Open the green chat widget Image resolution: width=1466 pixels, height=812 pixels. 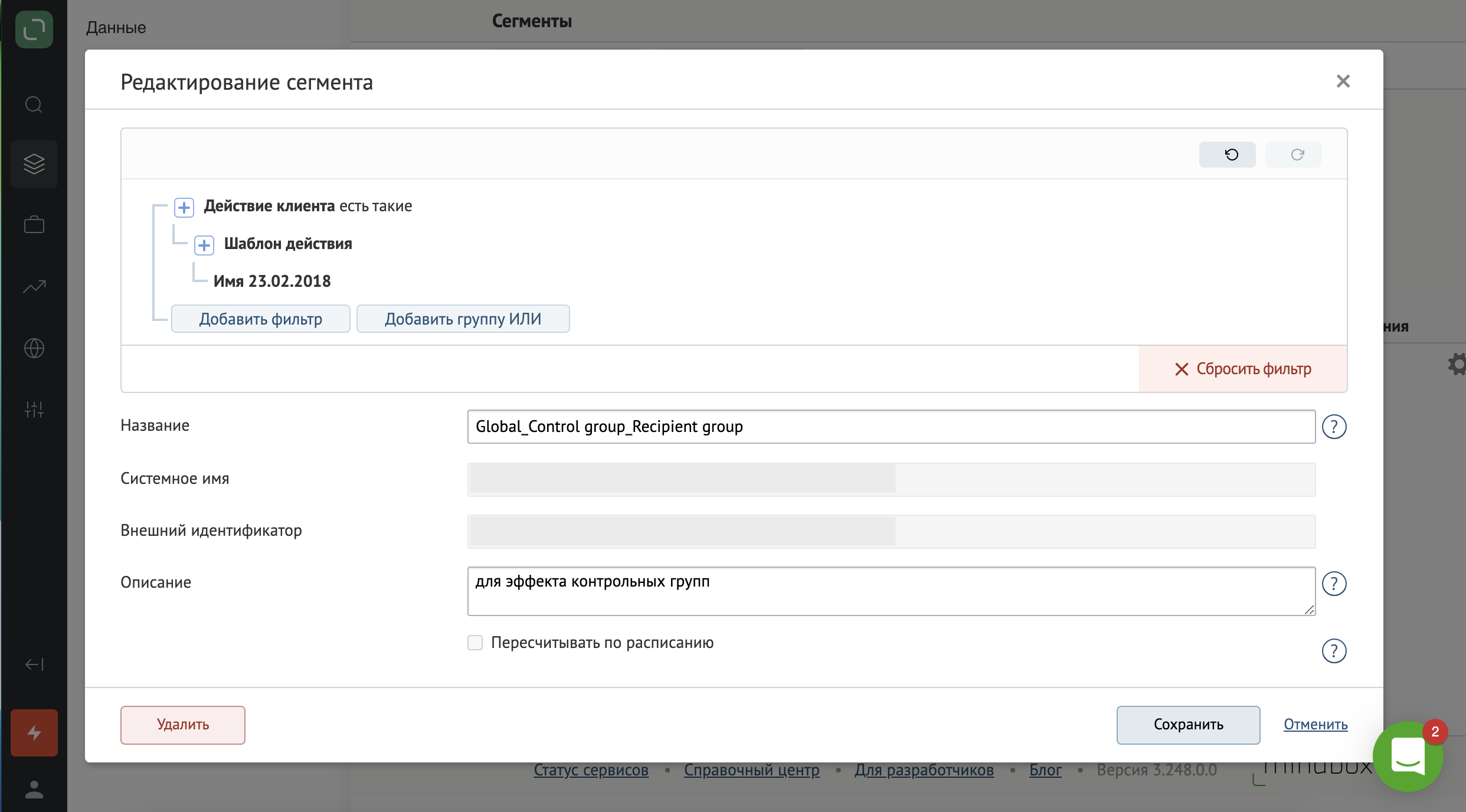click(x=1408, y=756)
